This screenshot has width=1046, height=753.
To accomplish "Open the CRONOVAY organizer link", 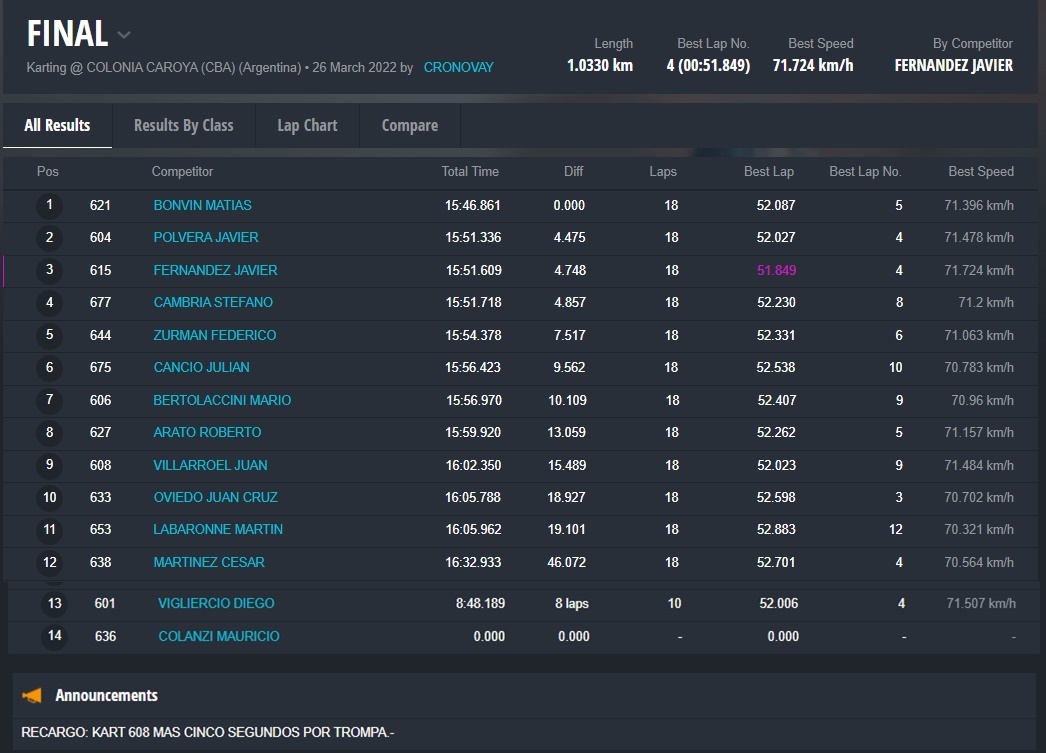I will point(458,67).
